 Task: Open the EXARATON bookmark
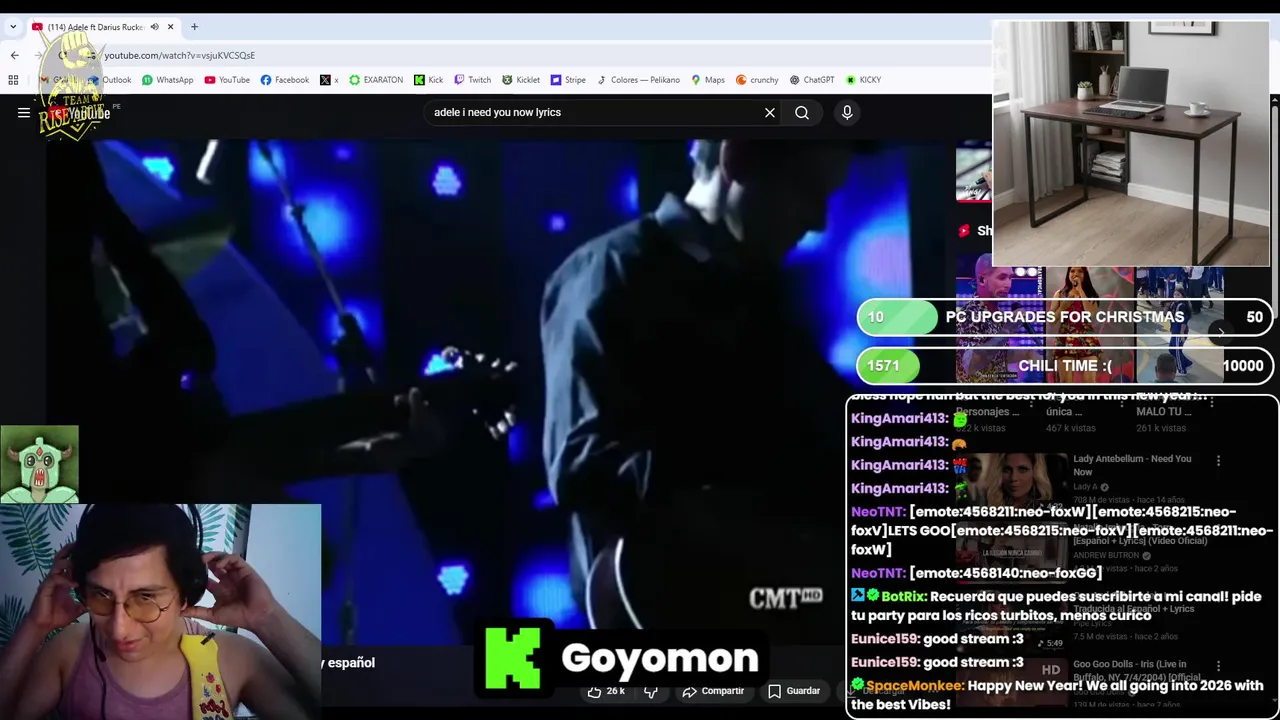coord(376,80)
